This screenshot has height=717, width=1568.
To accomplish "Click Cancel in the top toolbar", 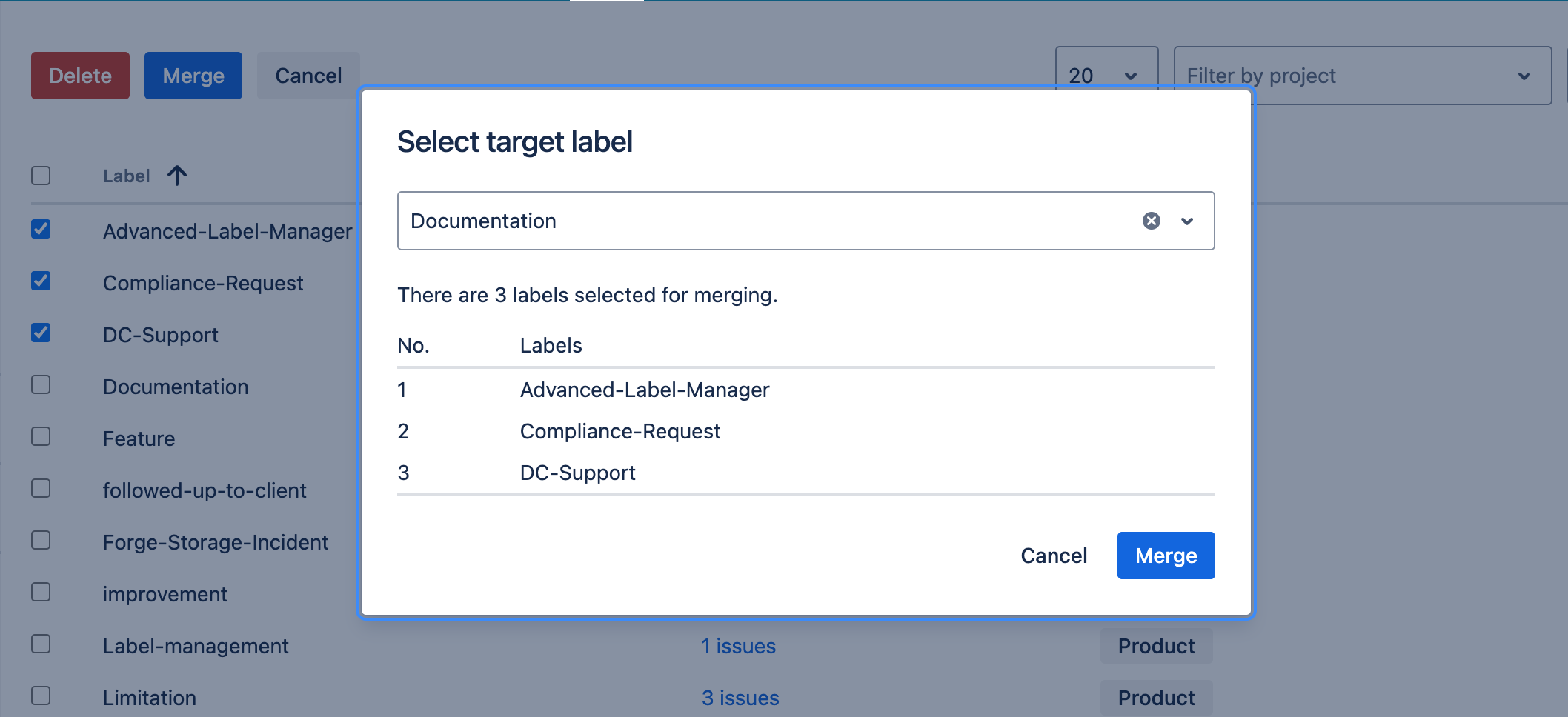I will coord(308,75).
